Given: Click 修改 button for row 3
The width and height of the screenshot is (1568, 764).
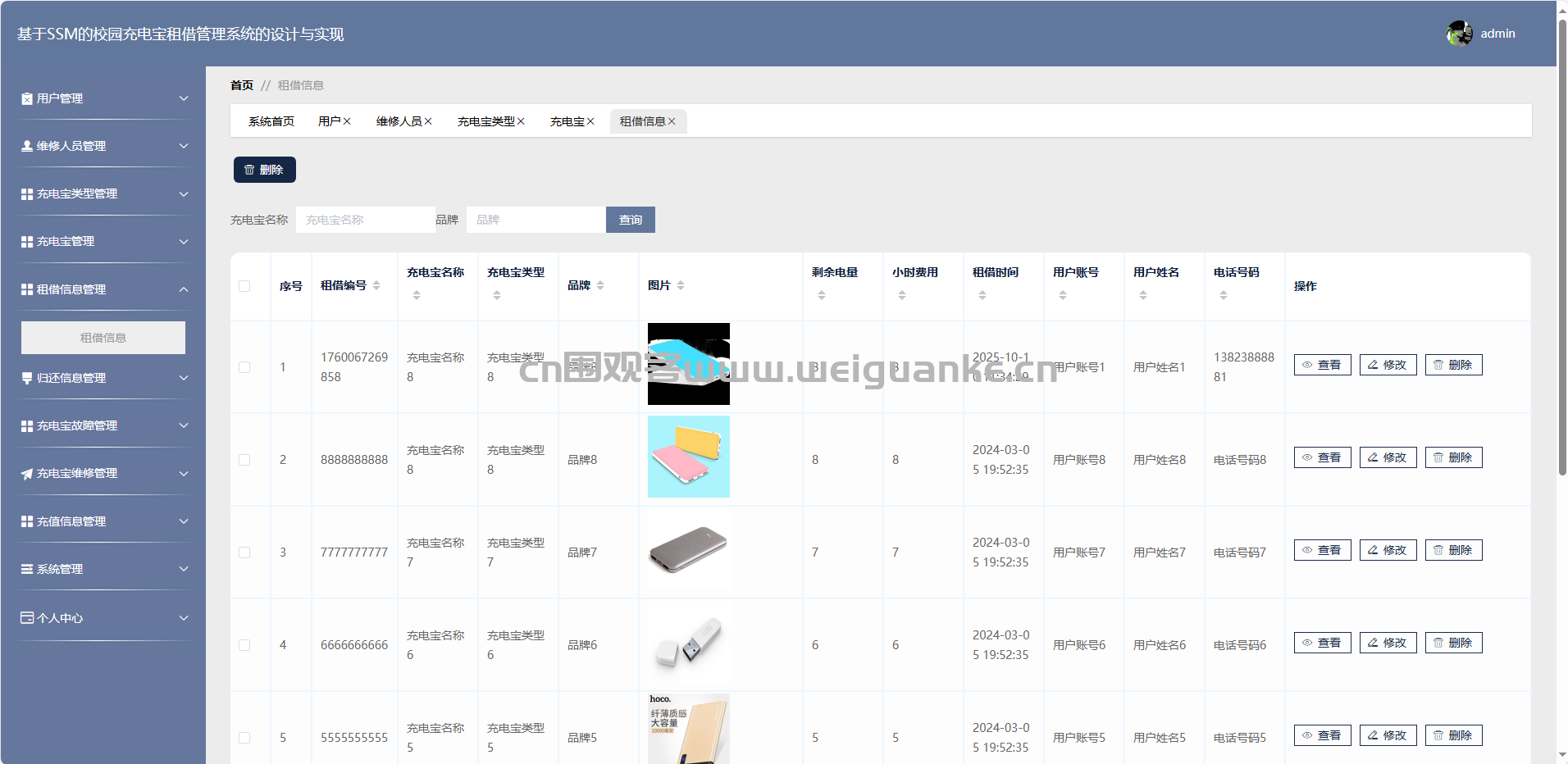Looking at the screenshot, I should pos(1388,550).
